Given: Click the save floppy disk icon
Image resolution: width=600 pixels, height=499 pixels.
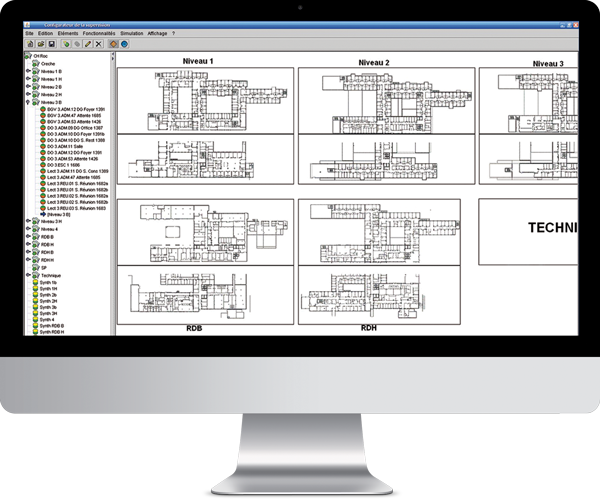Looking at the screenshot, I should [50, 44].
